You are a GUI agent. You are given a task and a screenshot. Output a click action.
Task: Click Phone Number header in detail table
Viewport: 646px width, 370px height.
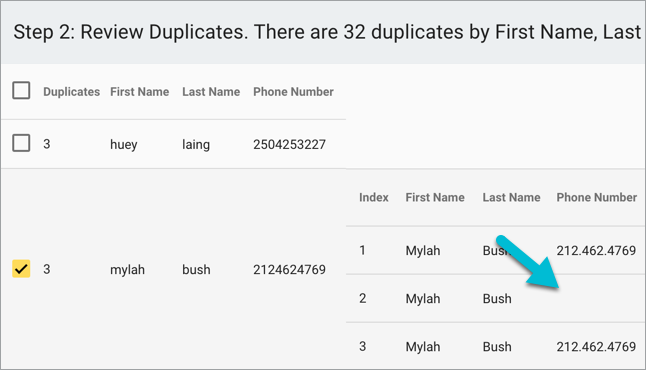click(x=597, y=197)
